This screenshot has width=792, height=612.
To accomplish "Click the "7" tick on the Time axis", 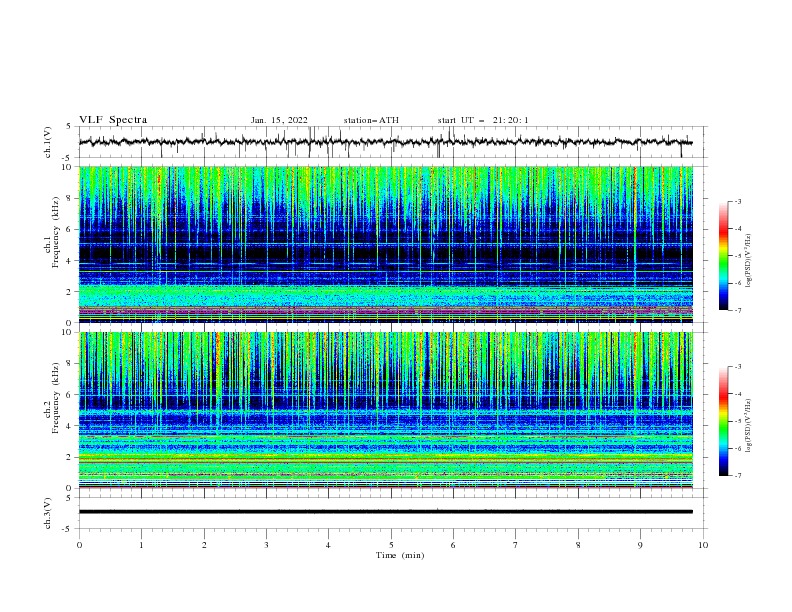I will point(516,545).
